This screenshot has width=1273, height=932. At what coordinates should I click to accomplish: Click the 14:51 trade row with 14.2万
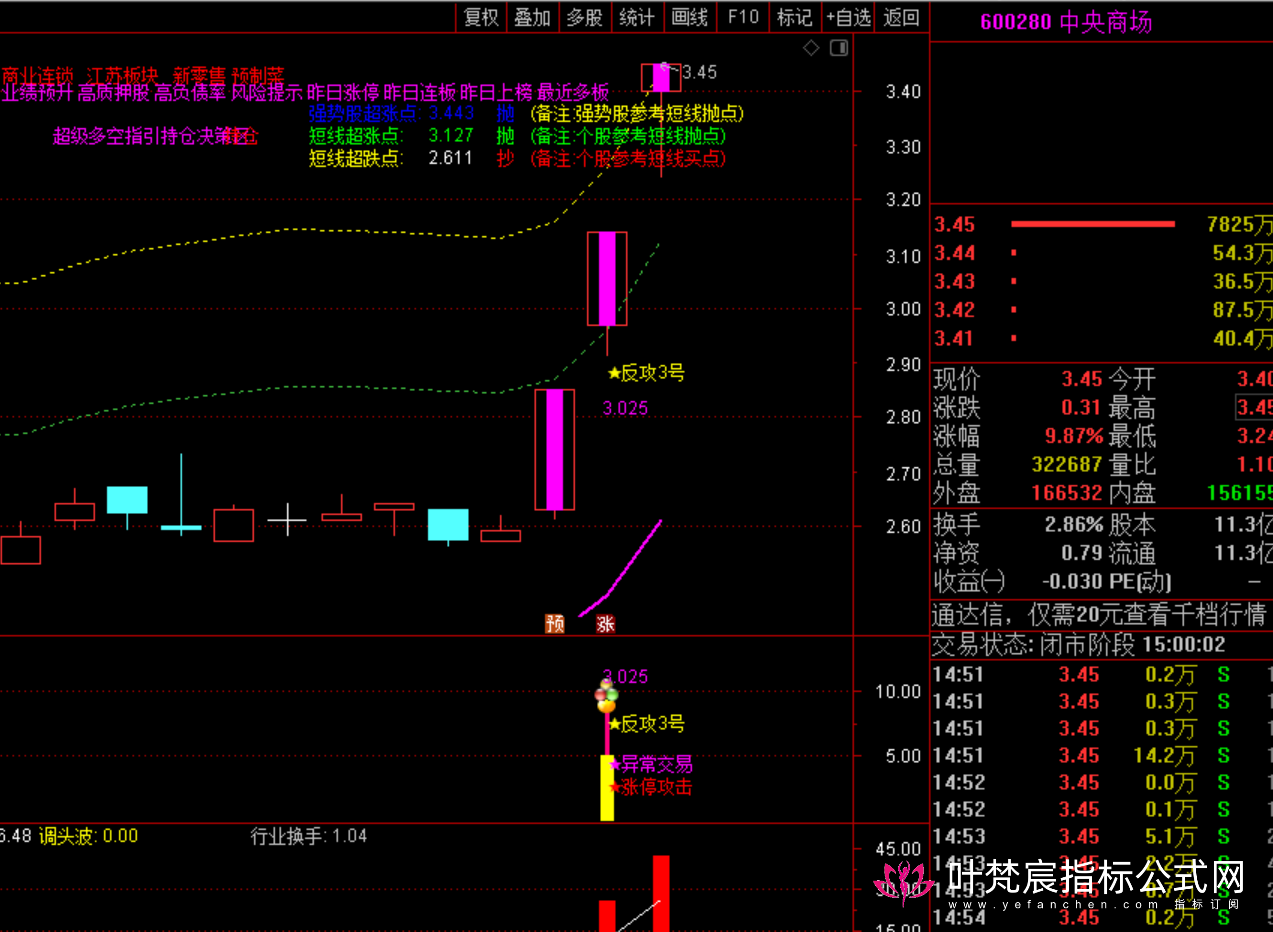[x=1102, y=755]
